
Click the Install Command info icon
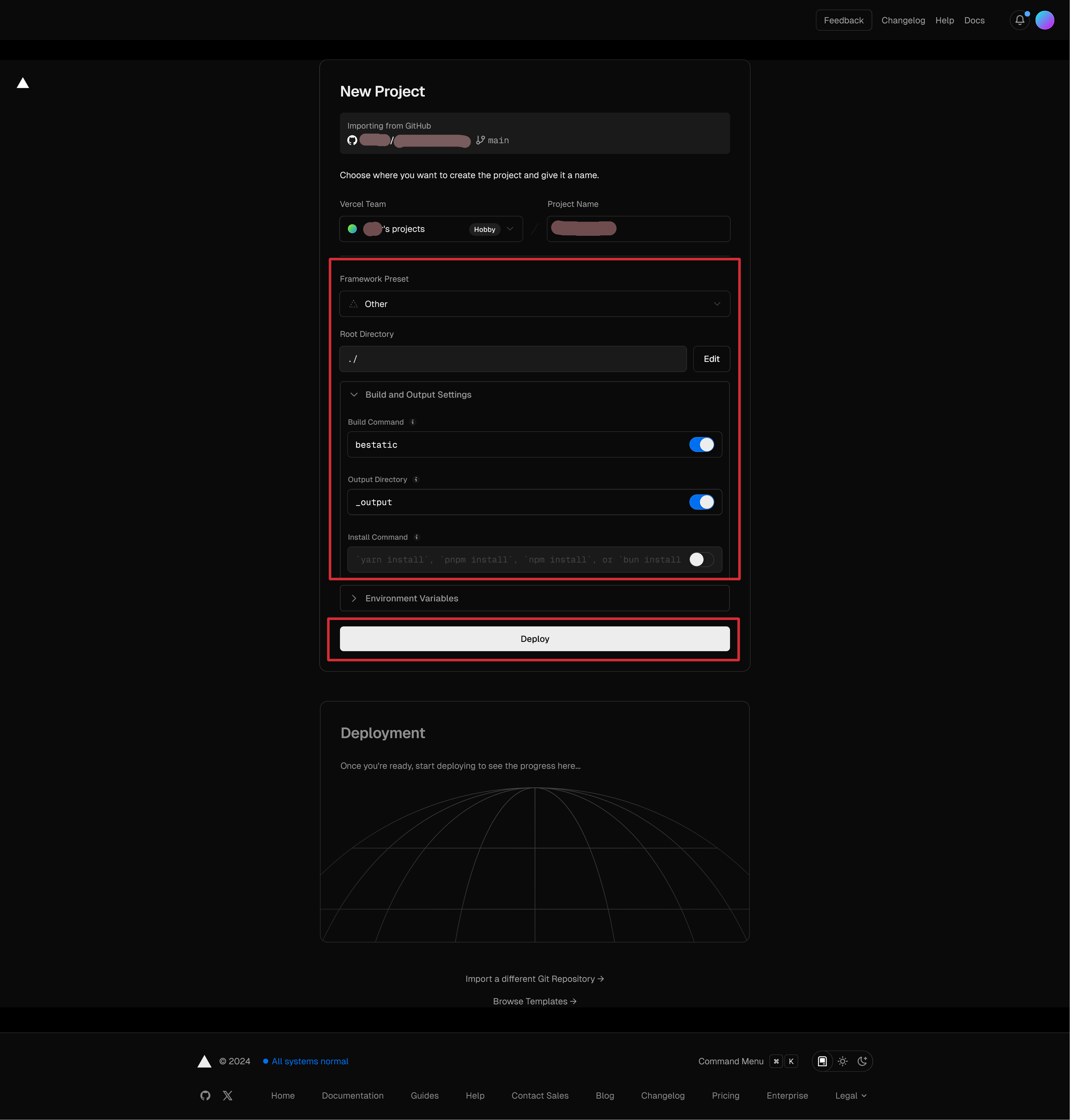click(x=416, y=537)
